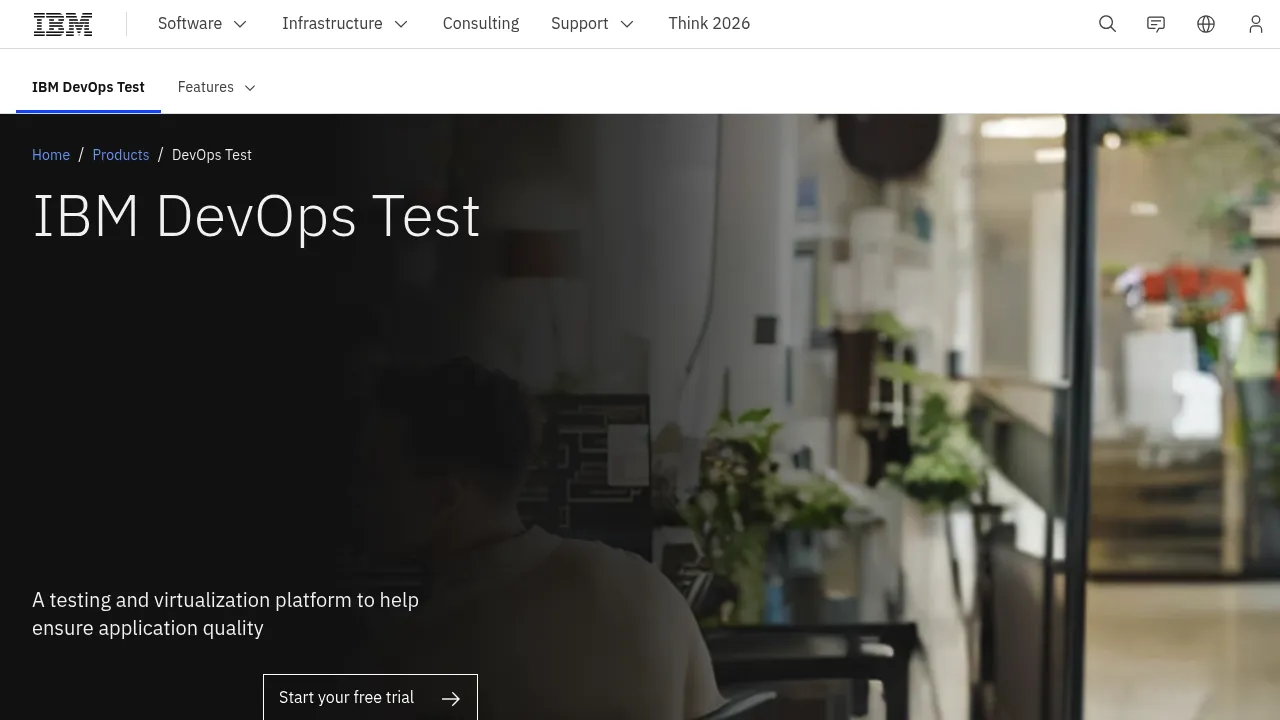Expand the Features dropdown chevron
The width and height of the screenshot is (1280, 720).
[250, 88]
